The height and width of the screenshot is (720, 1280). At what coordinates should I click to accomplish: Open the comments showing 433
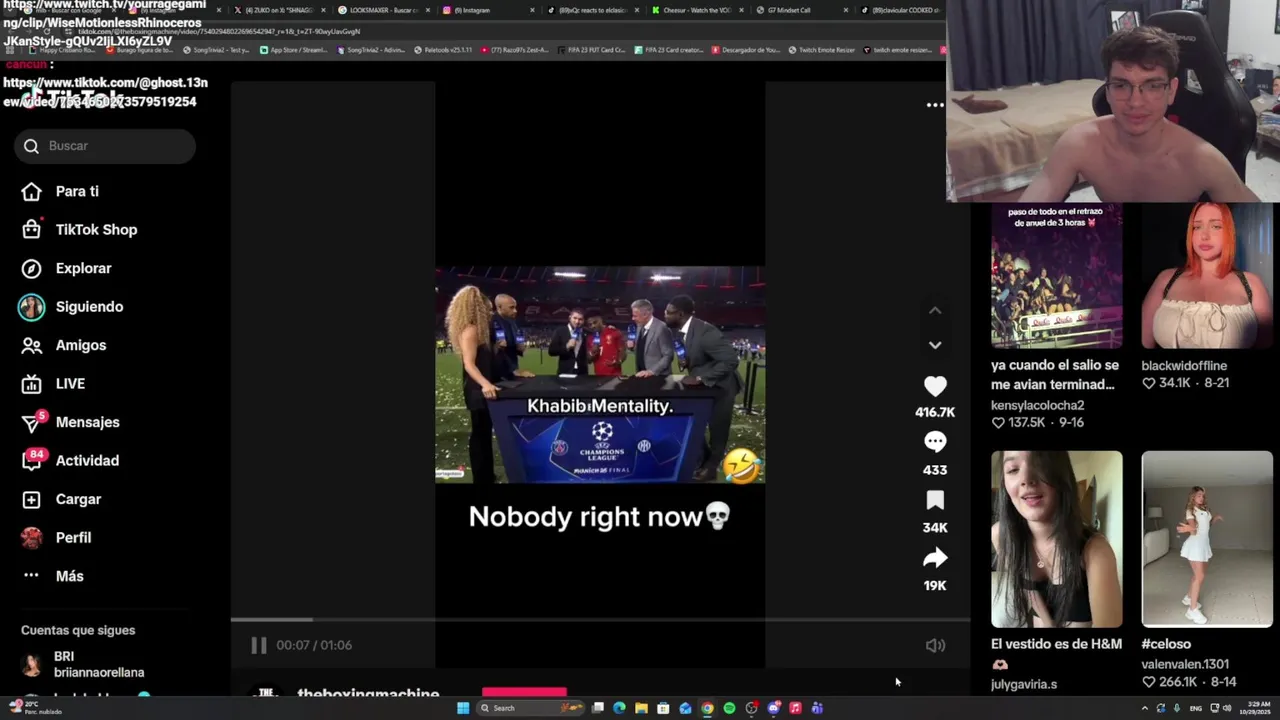[935, 442]
